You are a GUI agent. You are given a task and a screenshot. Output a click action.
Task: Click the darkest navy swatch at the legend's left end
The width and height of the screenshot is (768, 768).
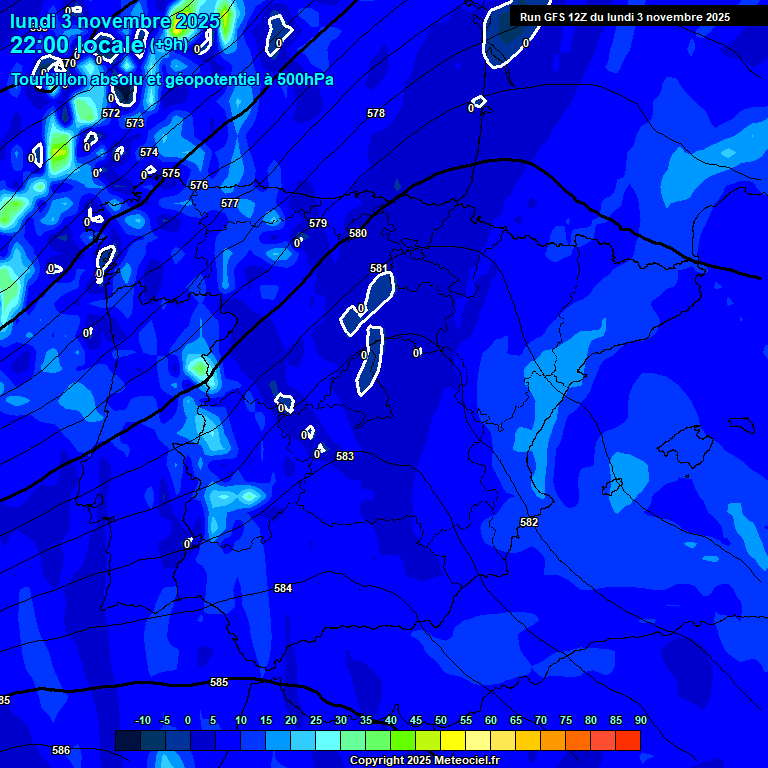click(127, 741)
